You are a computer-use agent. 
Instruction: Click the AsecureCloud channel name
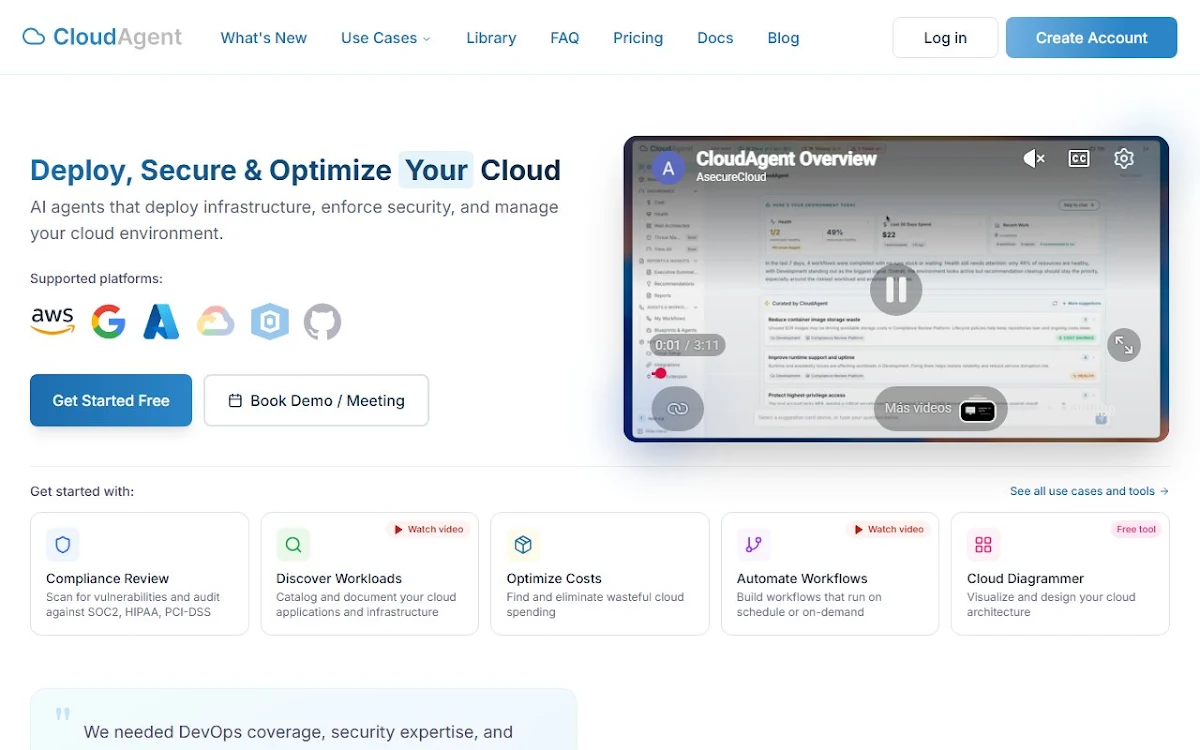tap(731, 177)
